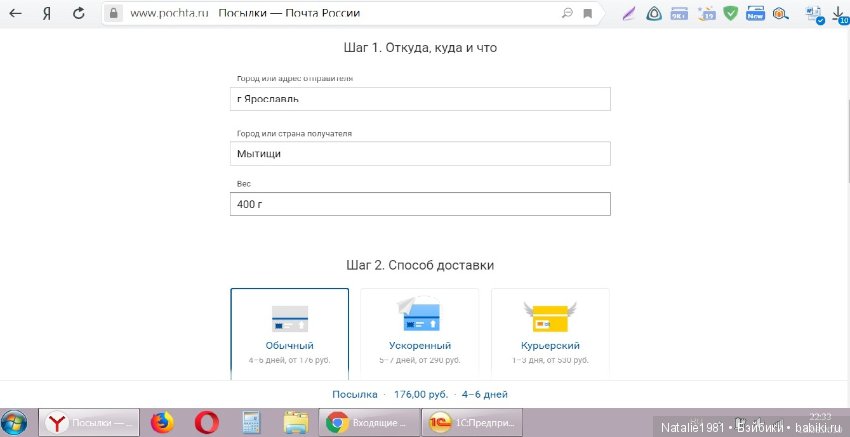Click the taskbar clock showing 22:33

click(820, 416)
